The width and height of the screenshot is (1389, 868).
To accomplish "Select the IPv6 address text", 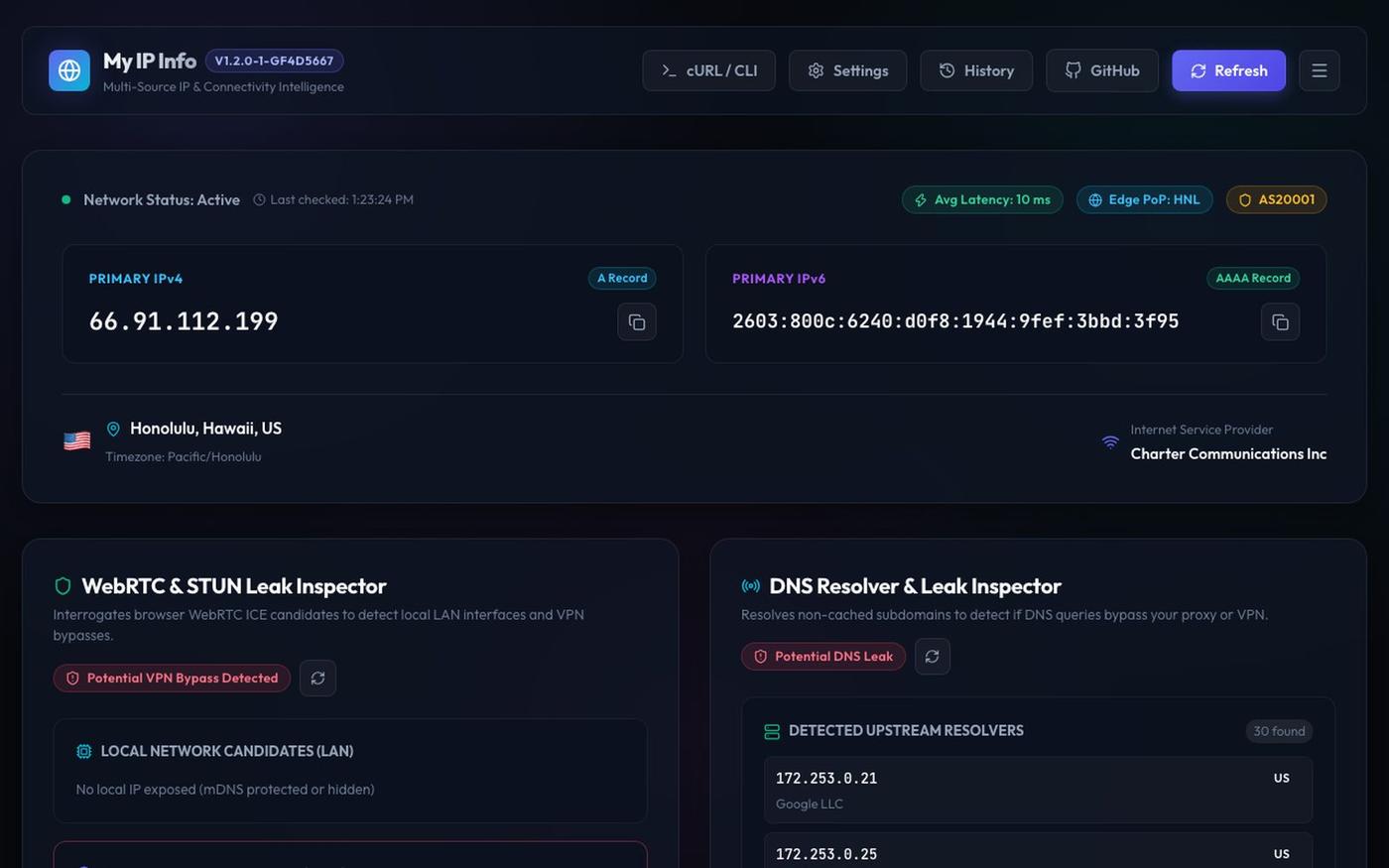I will (955, 321).
